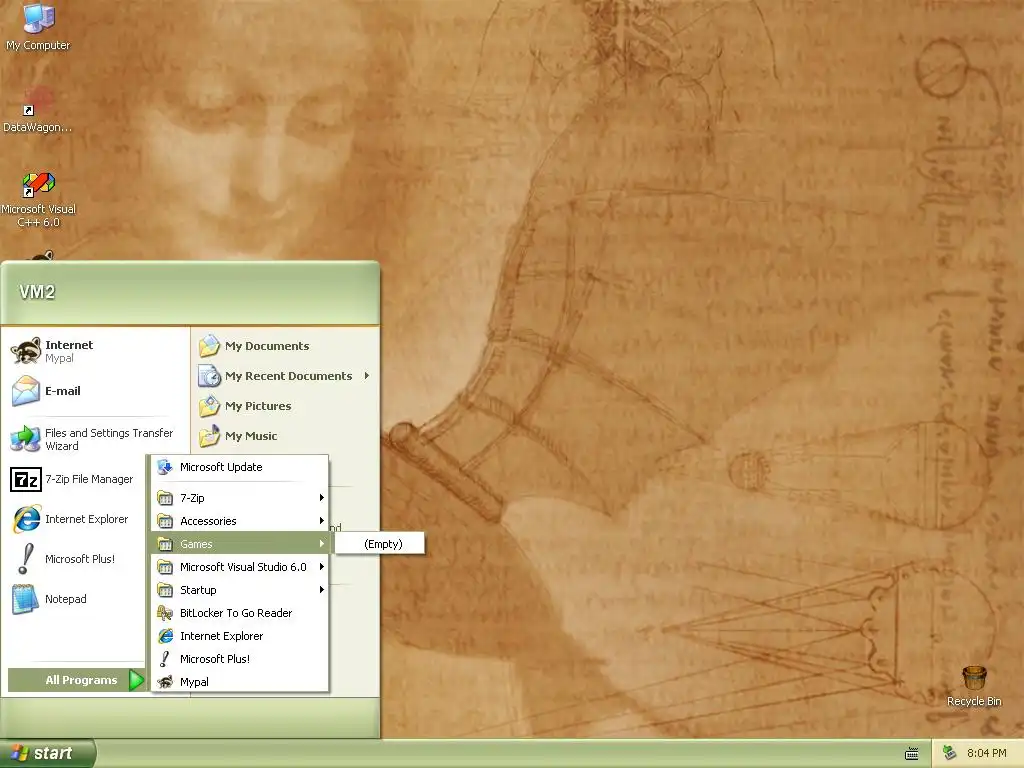
Task: Click the 7-Zip File Manager icon
Action: coord(26,479)
